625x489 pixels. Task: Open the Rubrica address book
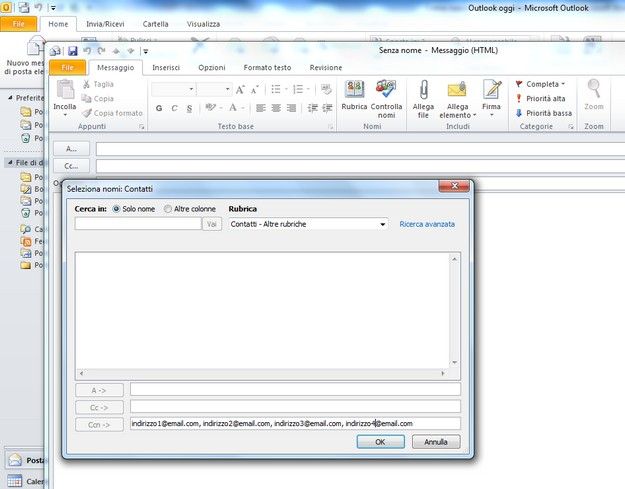[x=354, y=92]
